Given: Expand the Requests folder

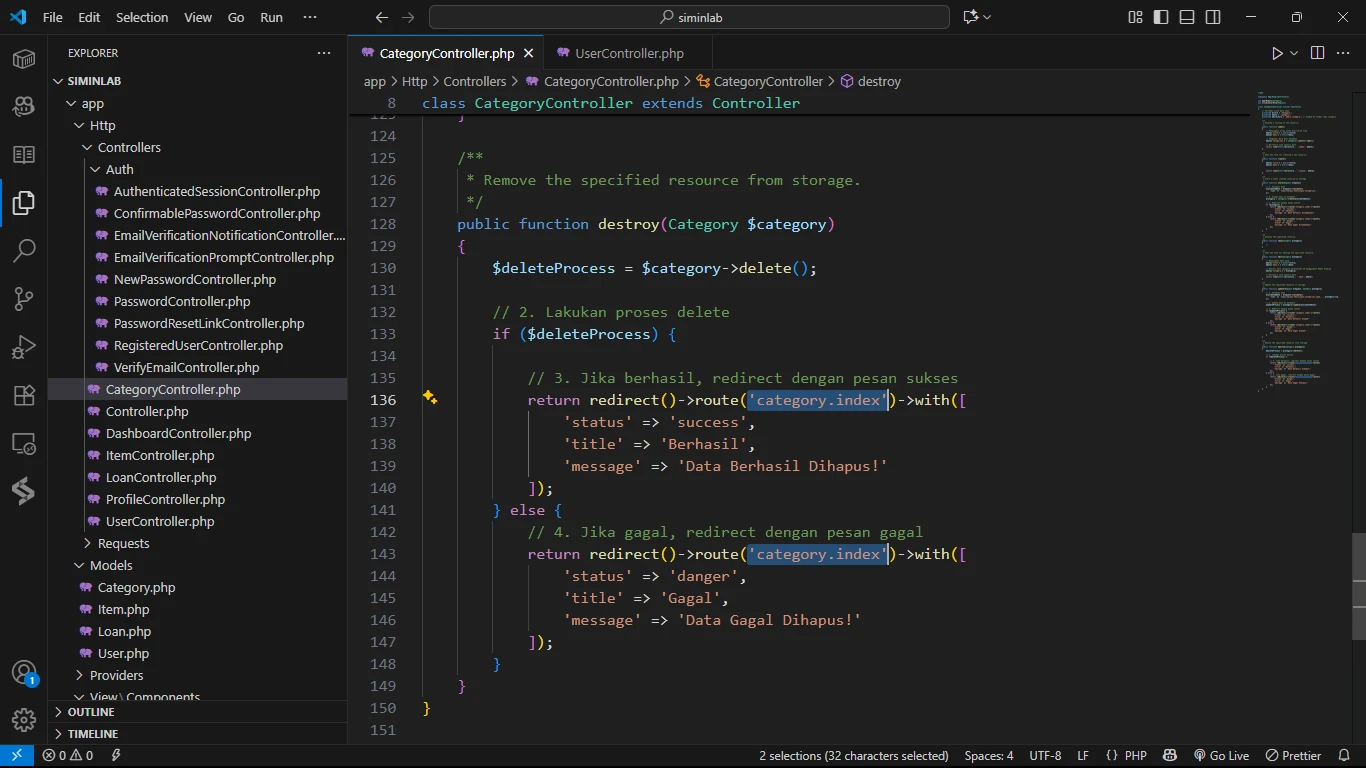Looking at the screenshot, I should pos(123,543).
